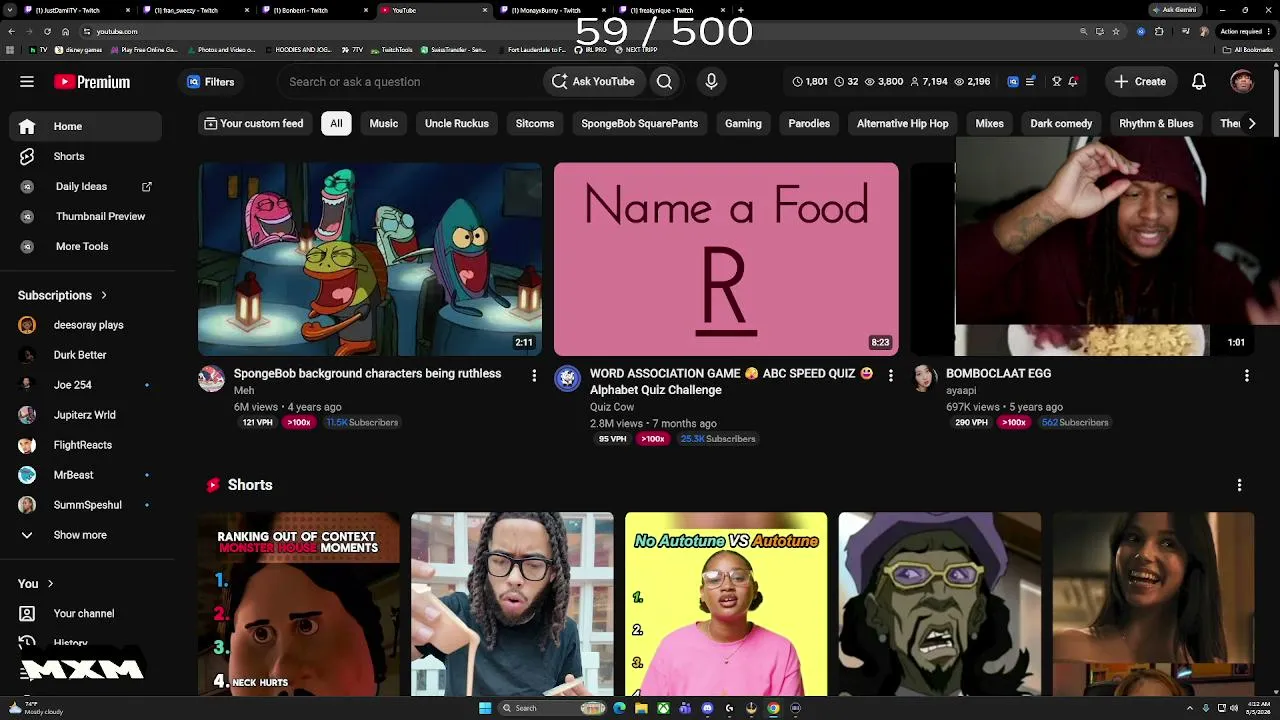
Task: Open the Ask YouTube assistant
Action: click(593, 82)
